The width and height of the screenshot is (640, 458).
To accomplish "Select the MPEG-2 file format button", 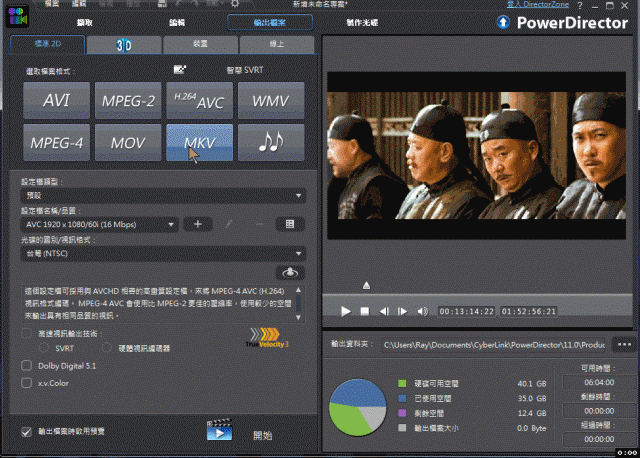I will tap(128, 100).
